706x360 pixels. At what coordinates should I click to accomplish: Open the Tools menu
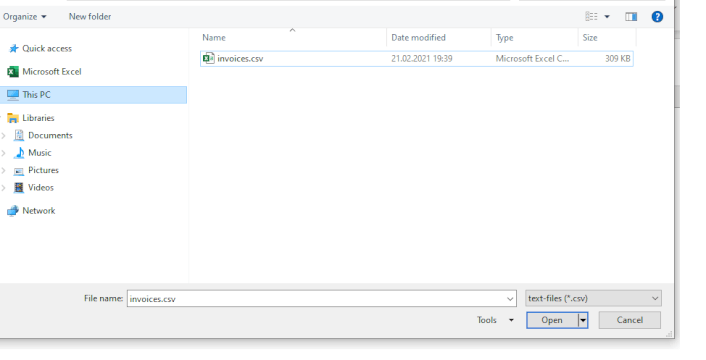click(x=495, y=320)
